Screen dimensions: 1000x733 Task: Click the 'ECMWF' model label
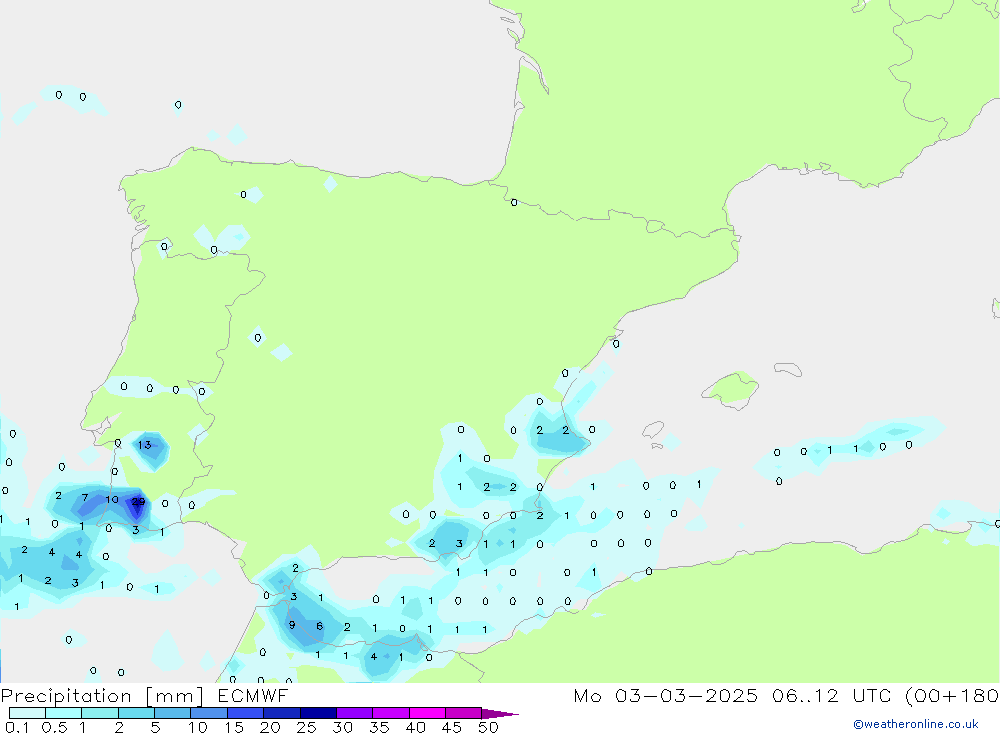[x=253, y=695]
